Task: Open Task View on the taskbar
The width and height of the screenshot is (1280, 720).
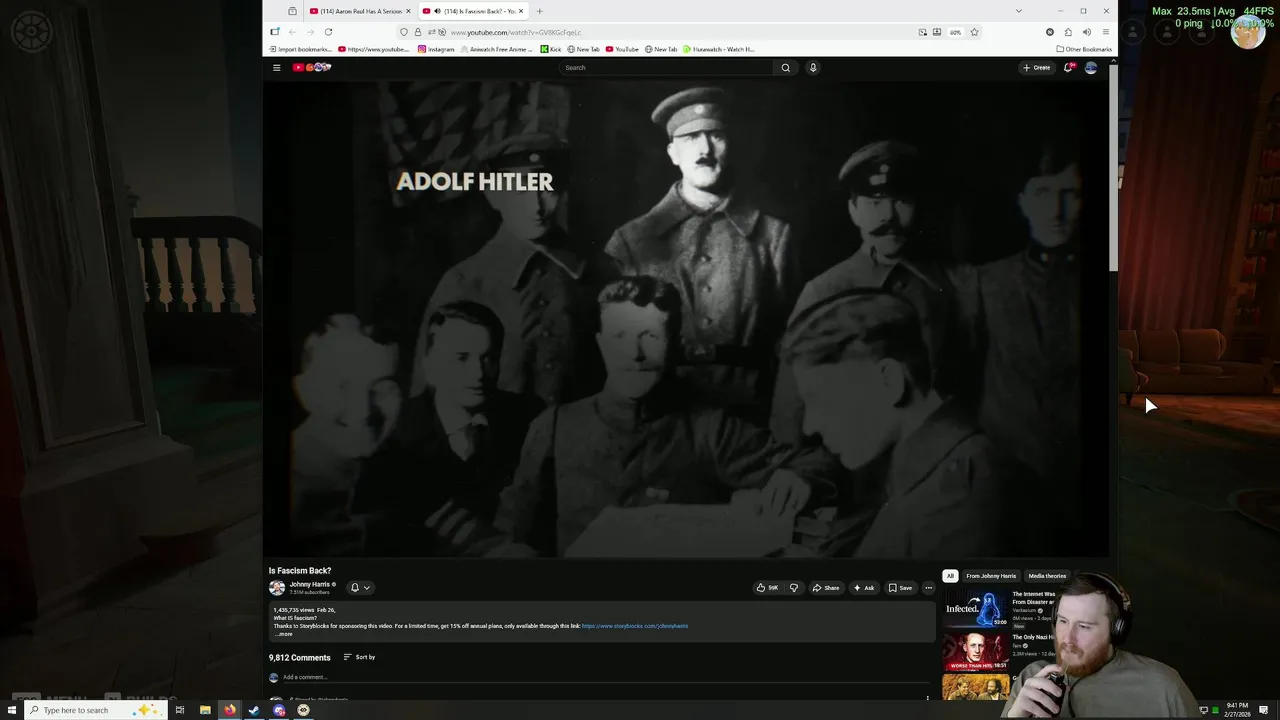Action: pos(180,710)
